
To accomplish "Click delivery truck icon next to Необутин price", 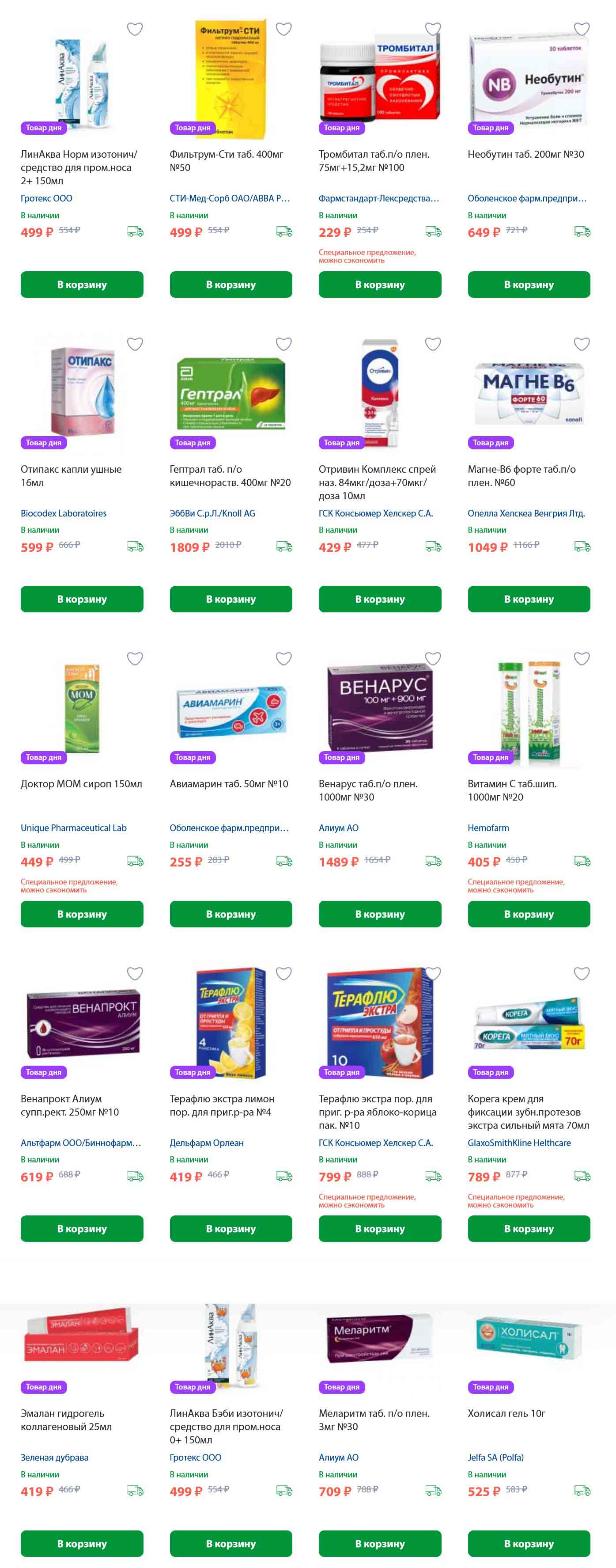I will 582,232.
